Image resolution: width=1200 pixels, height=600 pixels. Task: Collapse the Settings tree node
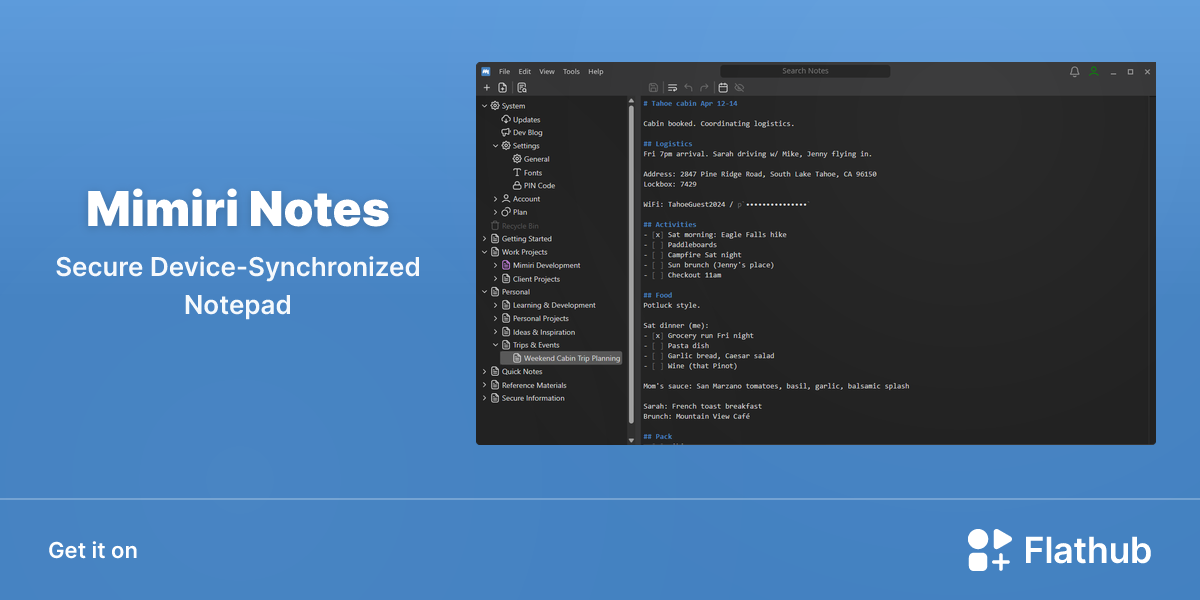pos(495,146)
